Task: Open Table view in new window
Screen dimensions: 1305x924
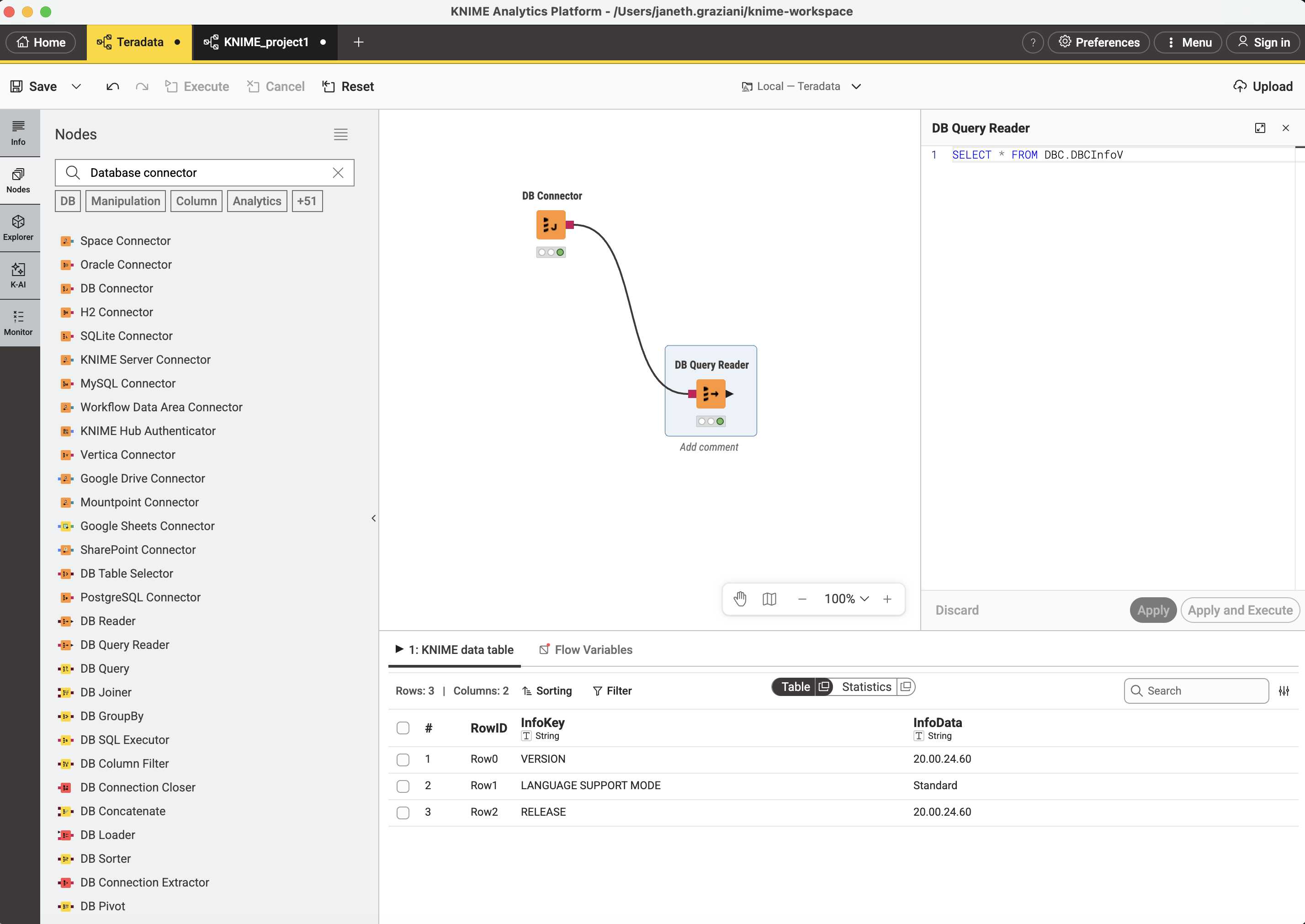Action: coord(824,687)
